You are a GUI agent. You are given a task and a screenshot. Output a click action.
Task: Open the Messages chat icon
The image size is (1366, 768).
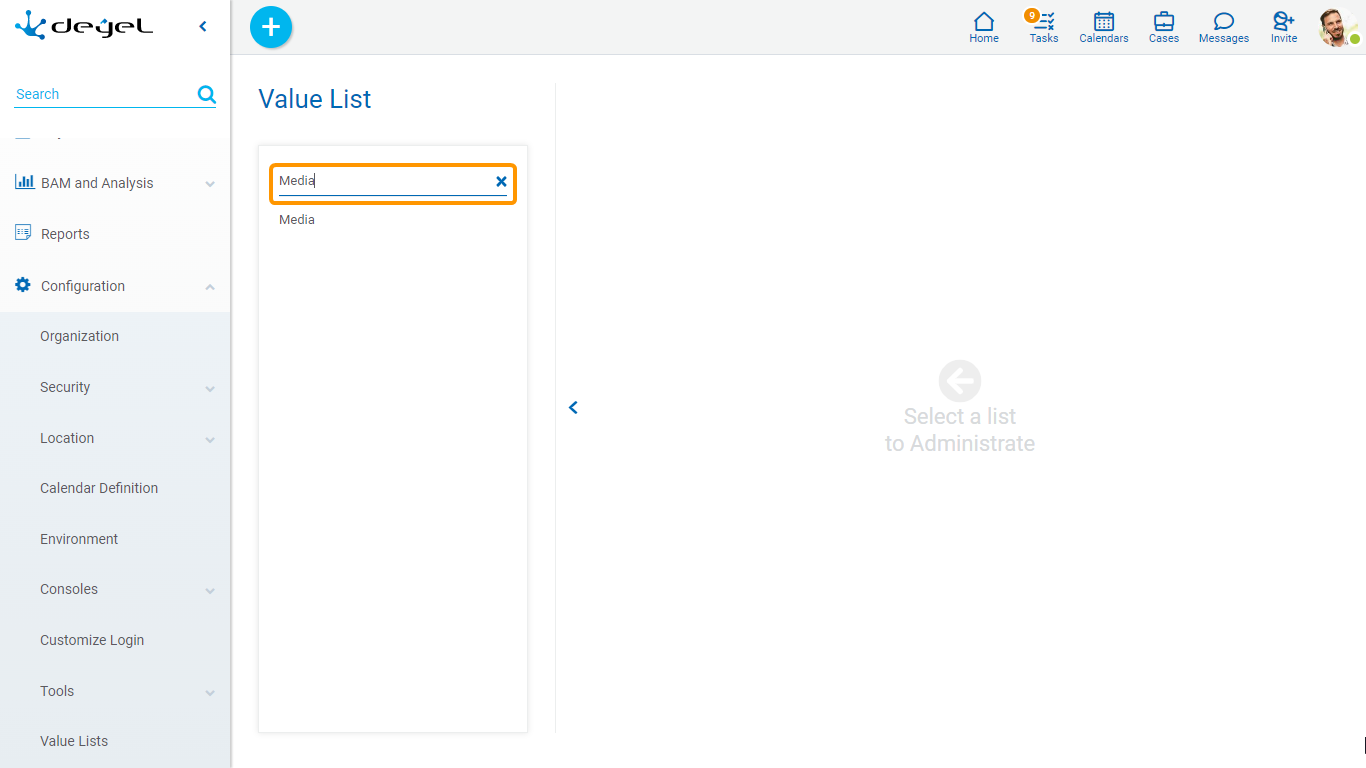[1224, 27]
